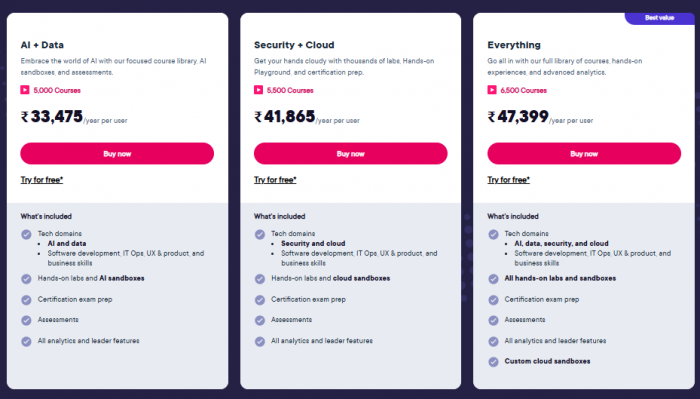Click checkmark beside Custom cloud sandboxes
Screen dimensions: 700x399
pyautogui.click(x=493, y=362)
